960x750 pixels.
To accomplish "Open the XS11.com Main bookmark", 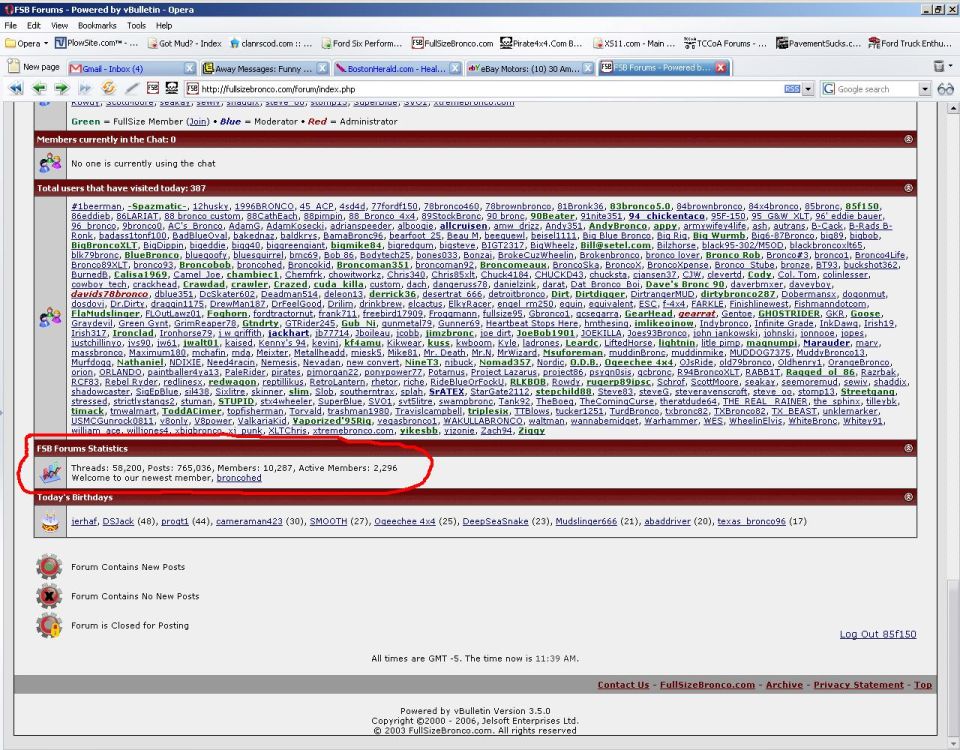I will click(634, 43).
